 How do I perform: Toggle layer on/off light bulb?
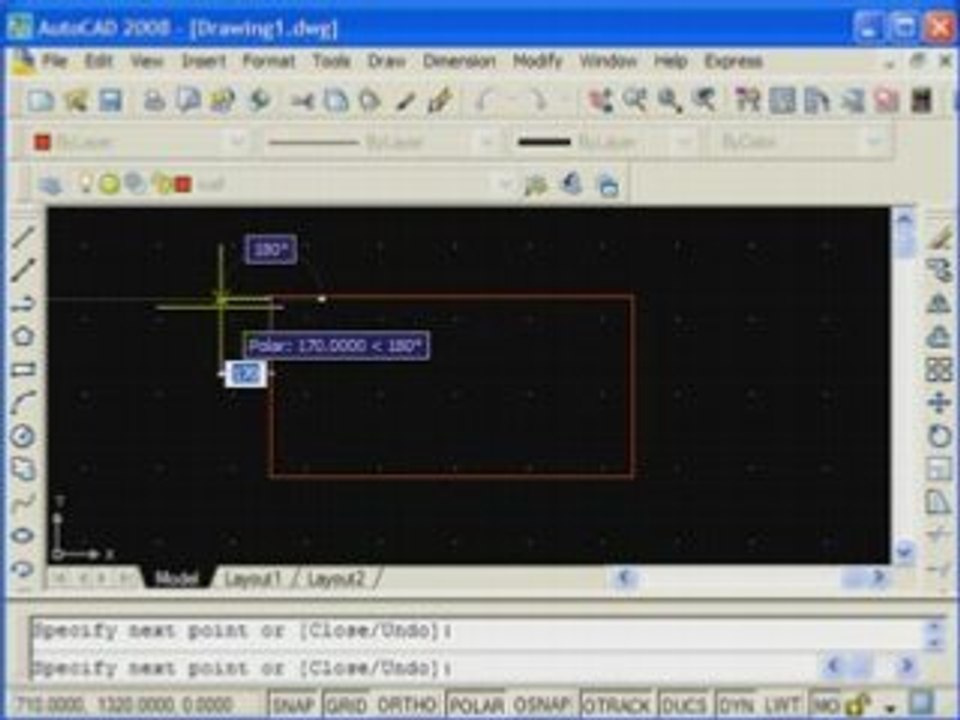[x=86, y=183]
